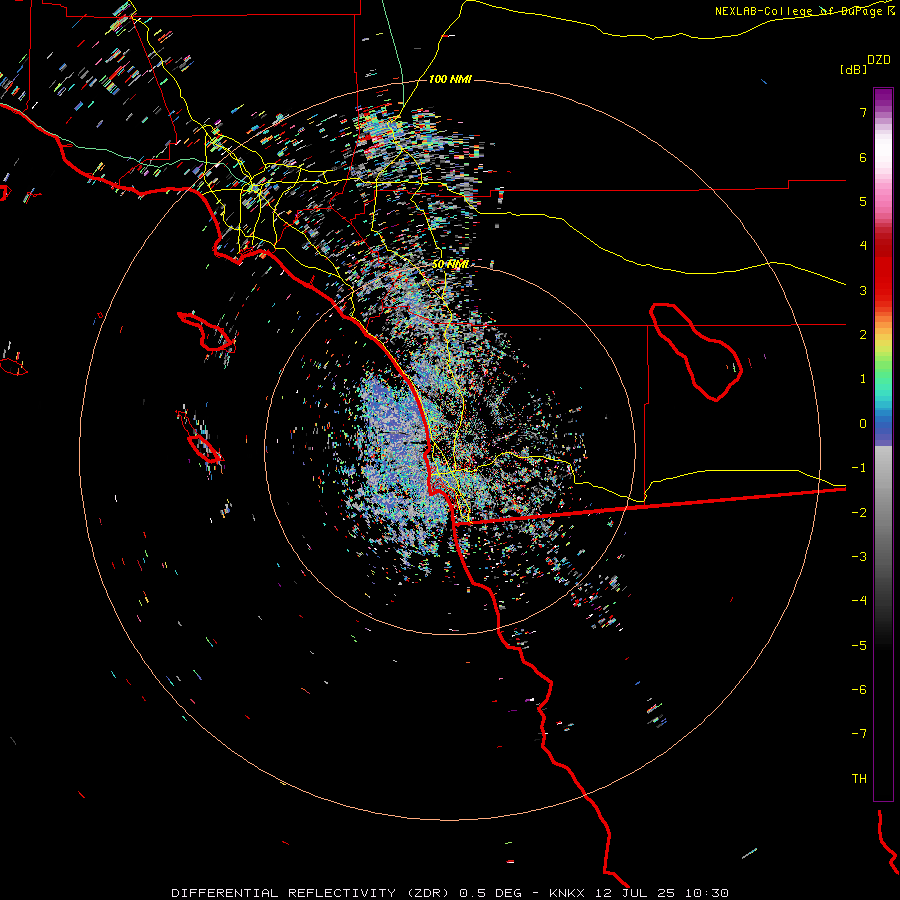Select the 0 value on the scale

click(863, 424)
